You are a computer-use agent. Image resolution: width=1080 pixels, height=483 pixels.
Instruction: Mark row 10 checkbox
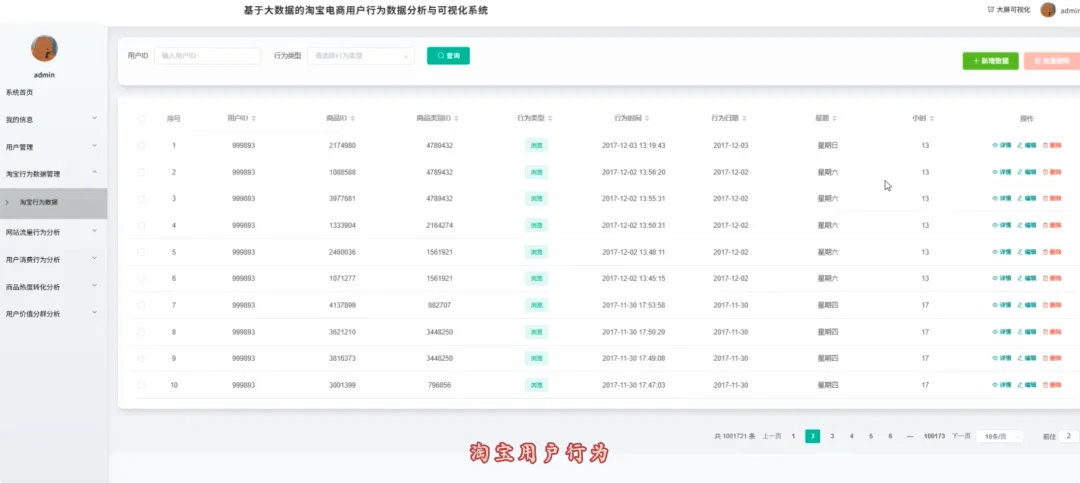pyautogui.click(x=141, y=385)
